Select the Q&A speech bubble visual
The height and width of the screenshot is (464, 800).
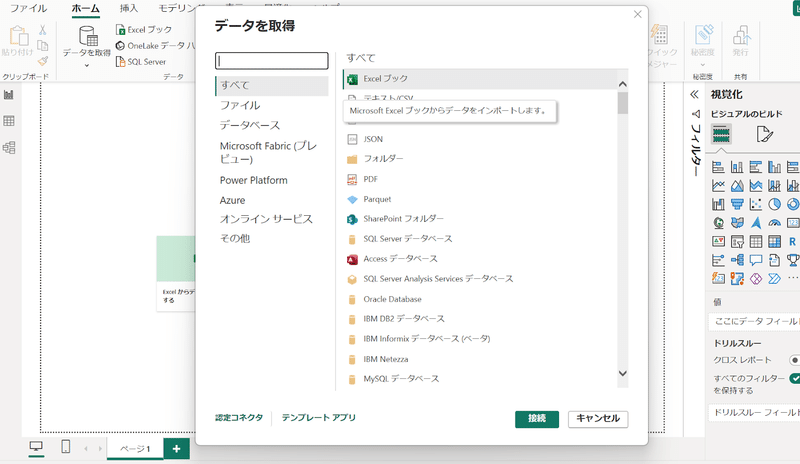click(756, 260)
